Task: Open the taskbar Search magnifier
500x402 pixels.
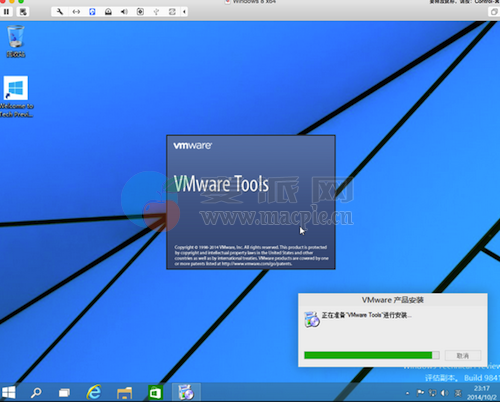Action: tap(36, 392)
